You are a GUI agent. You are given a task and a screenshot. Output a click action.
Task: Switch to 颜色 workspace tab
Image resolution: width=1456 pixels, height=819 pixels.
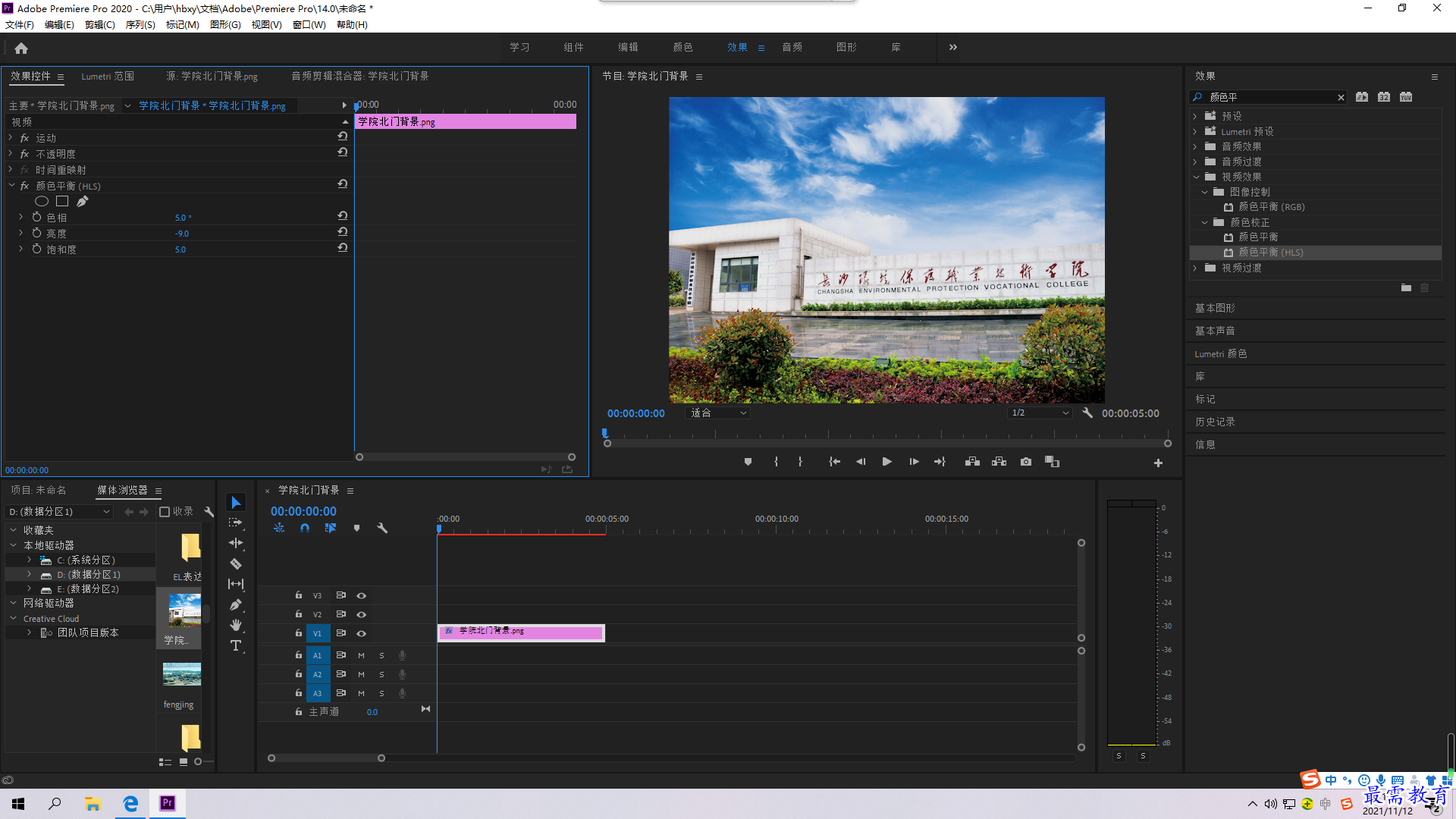(x=682, y=47)
